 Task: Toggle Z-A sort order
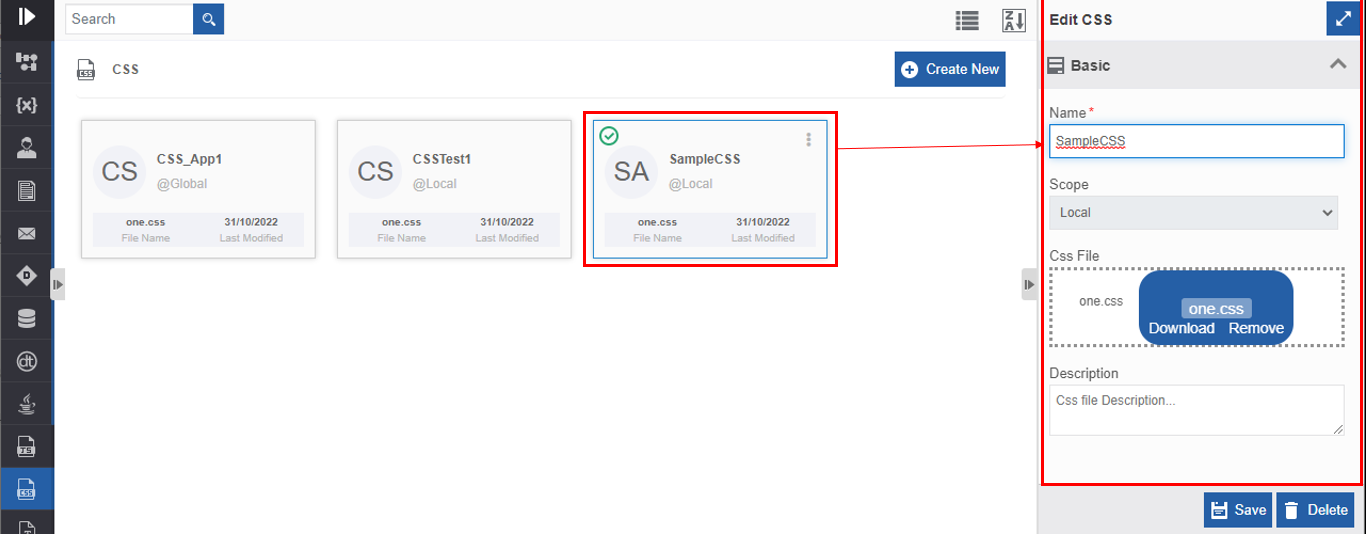1014,20
